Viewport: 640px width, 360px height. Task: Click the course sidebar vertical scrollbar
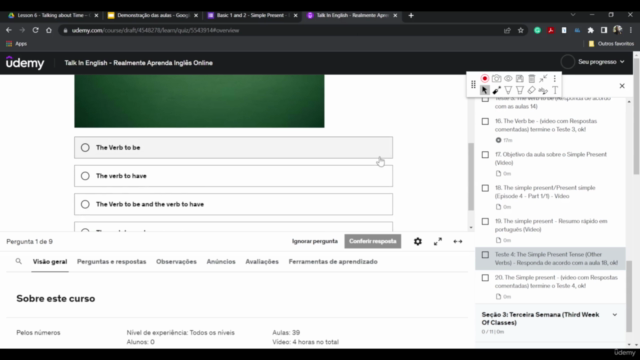click(x=629, y=296)
